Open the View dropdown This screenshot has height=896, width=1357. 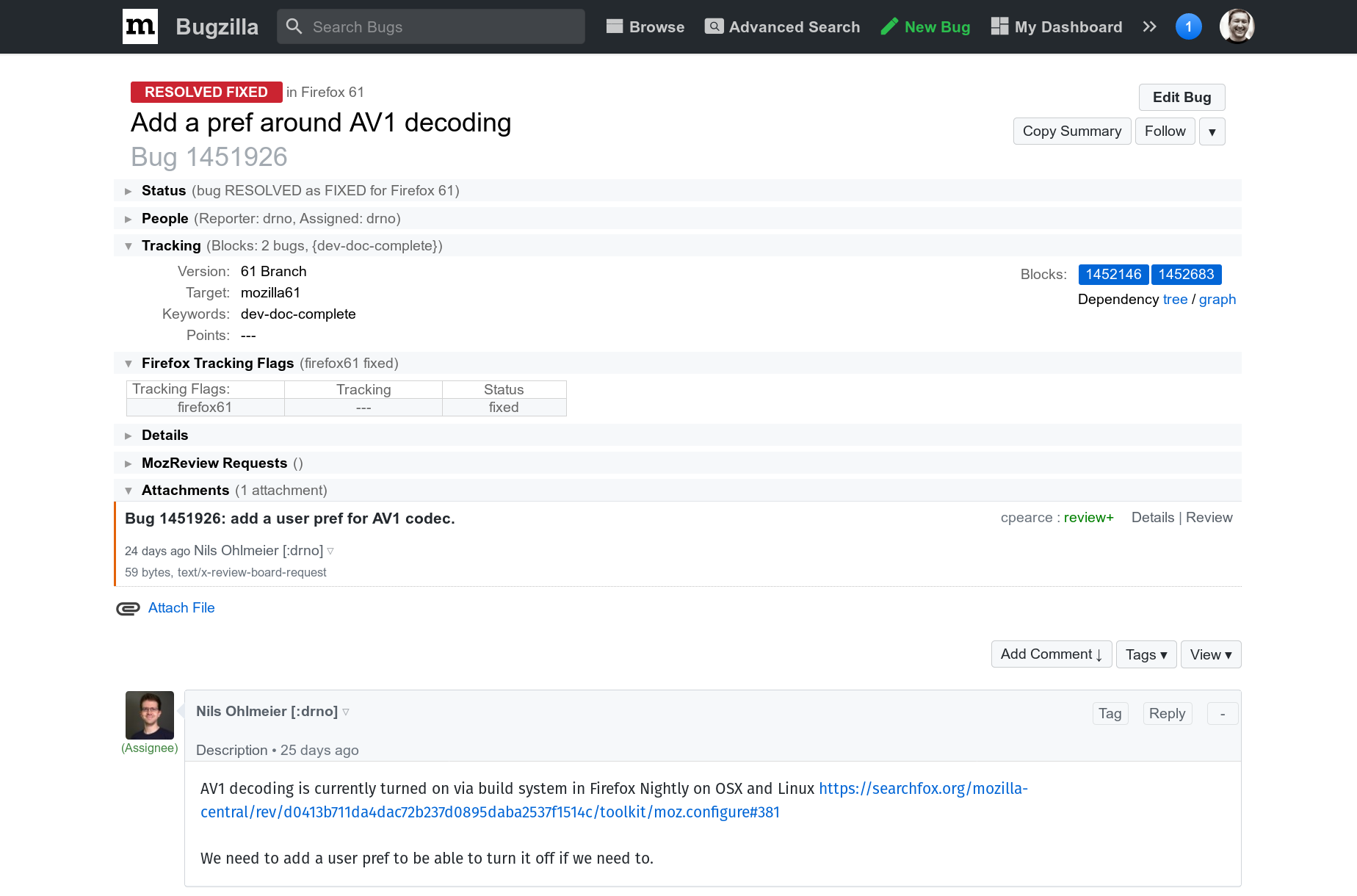click(1210, 654)
